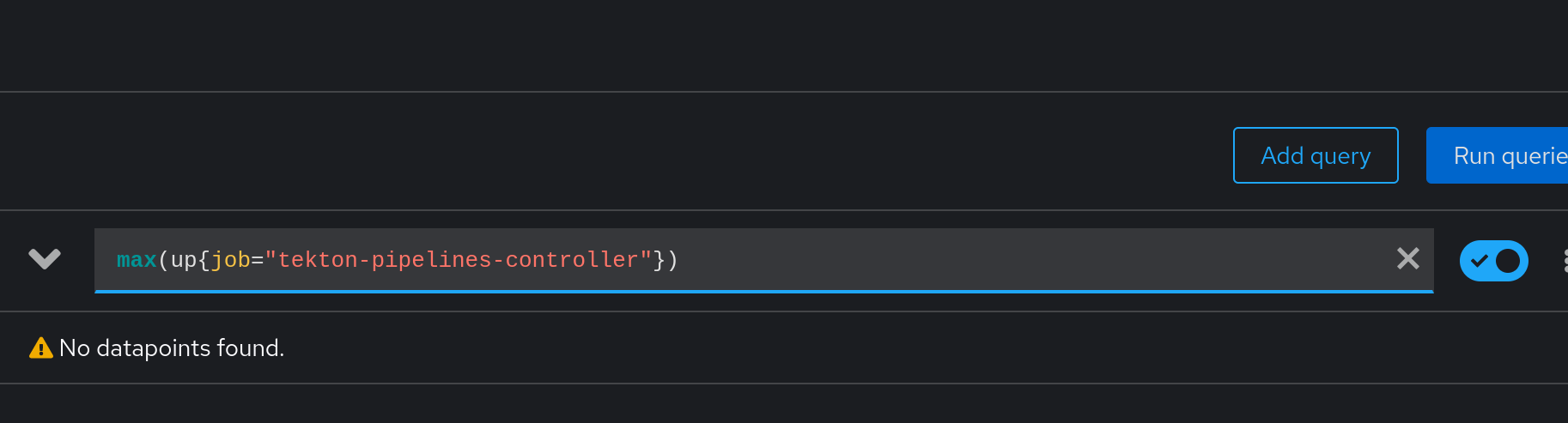
Task: Click the yellow warning triangle icon
Action: [40, 348]
